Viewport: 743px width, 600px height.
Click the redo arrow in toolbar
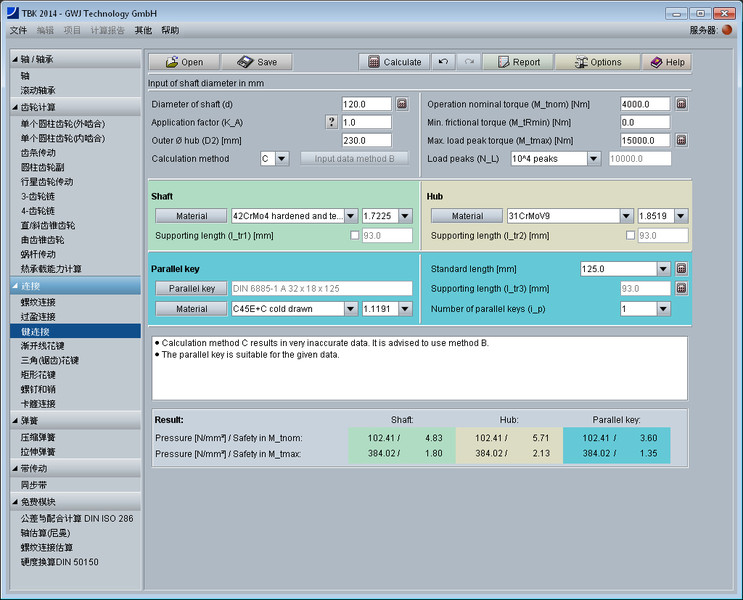469,62
